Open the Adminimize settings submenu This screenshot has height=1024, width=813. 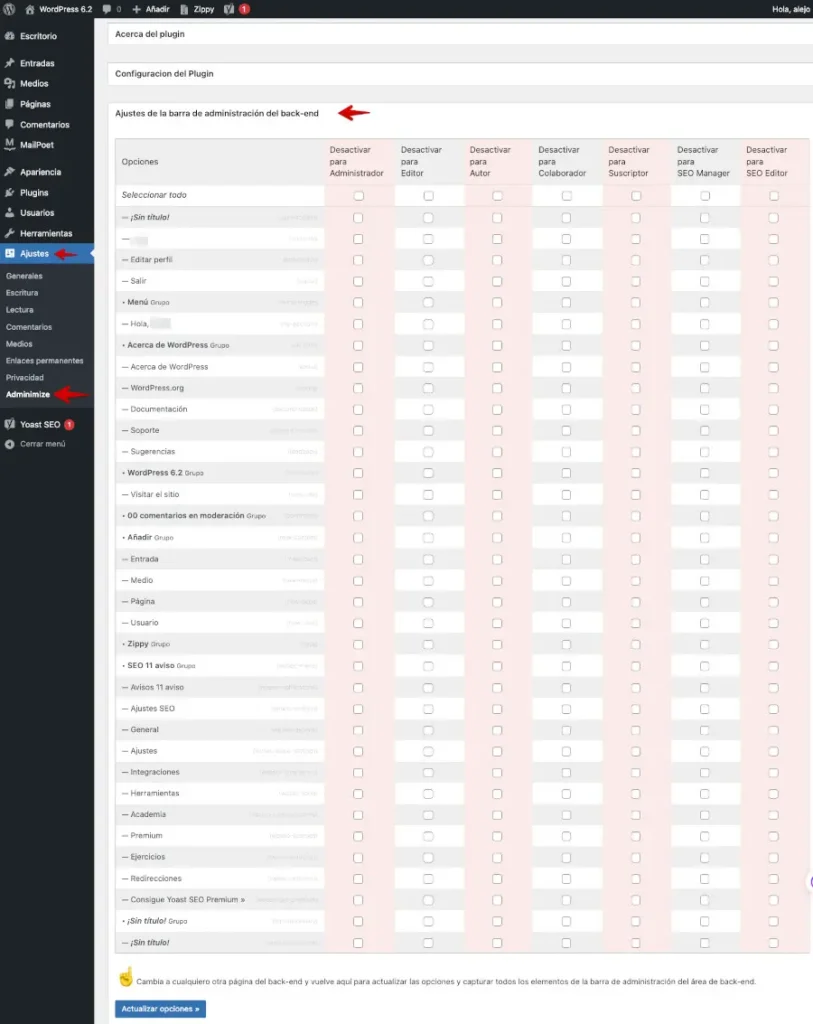27,394
